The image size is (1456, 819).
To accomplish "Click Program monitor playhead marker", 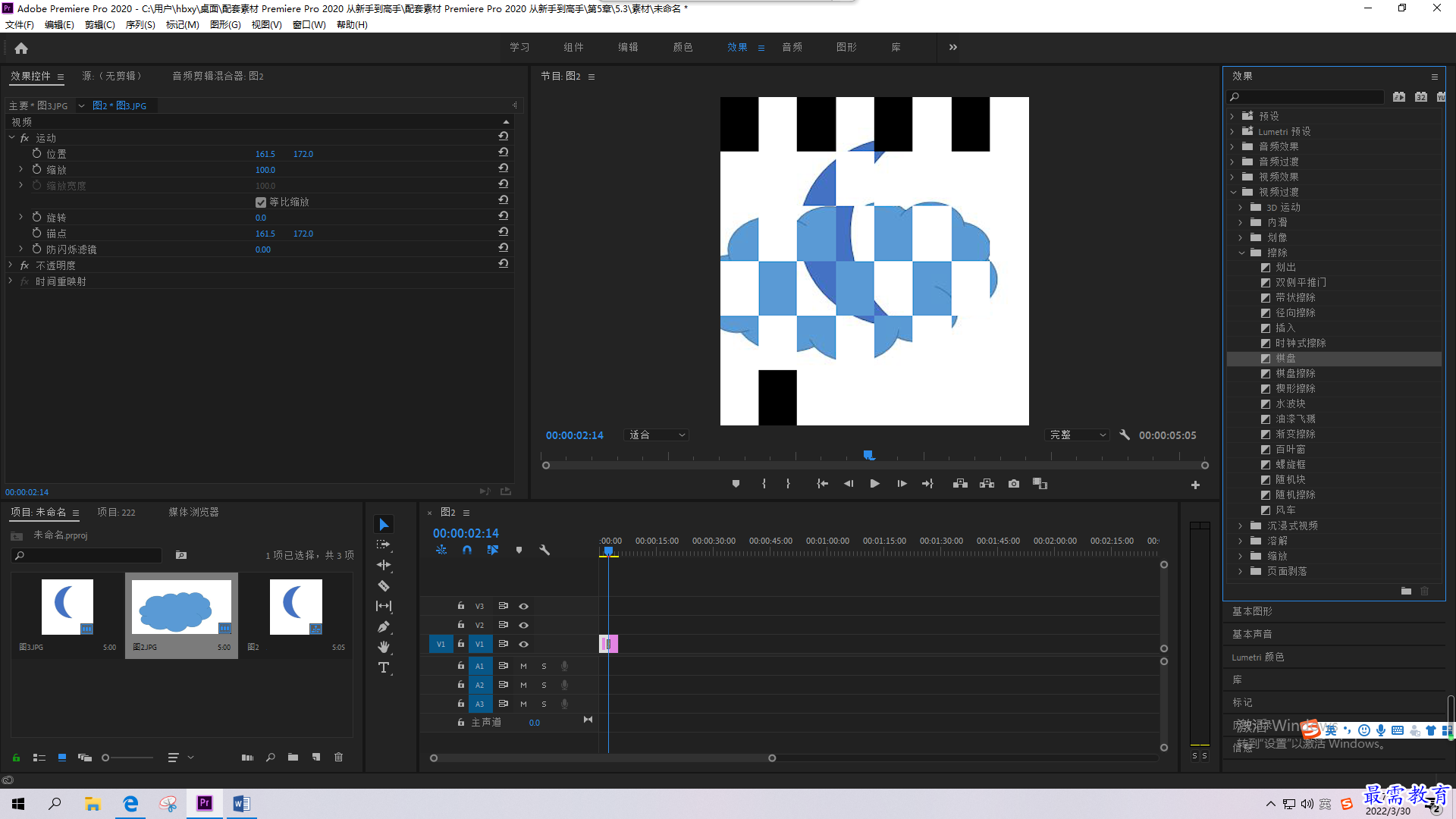I will pyautogui.click(x=868, y=455).
